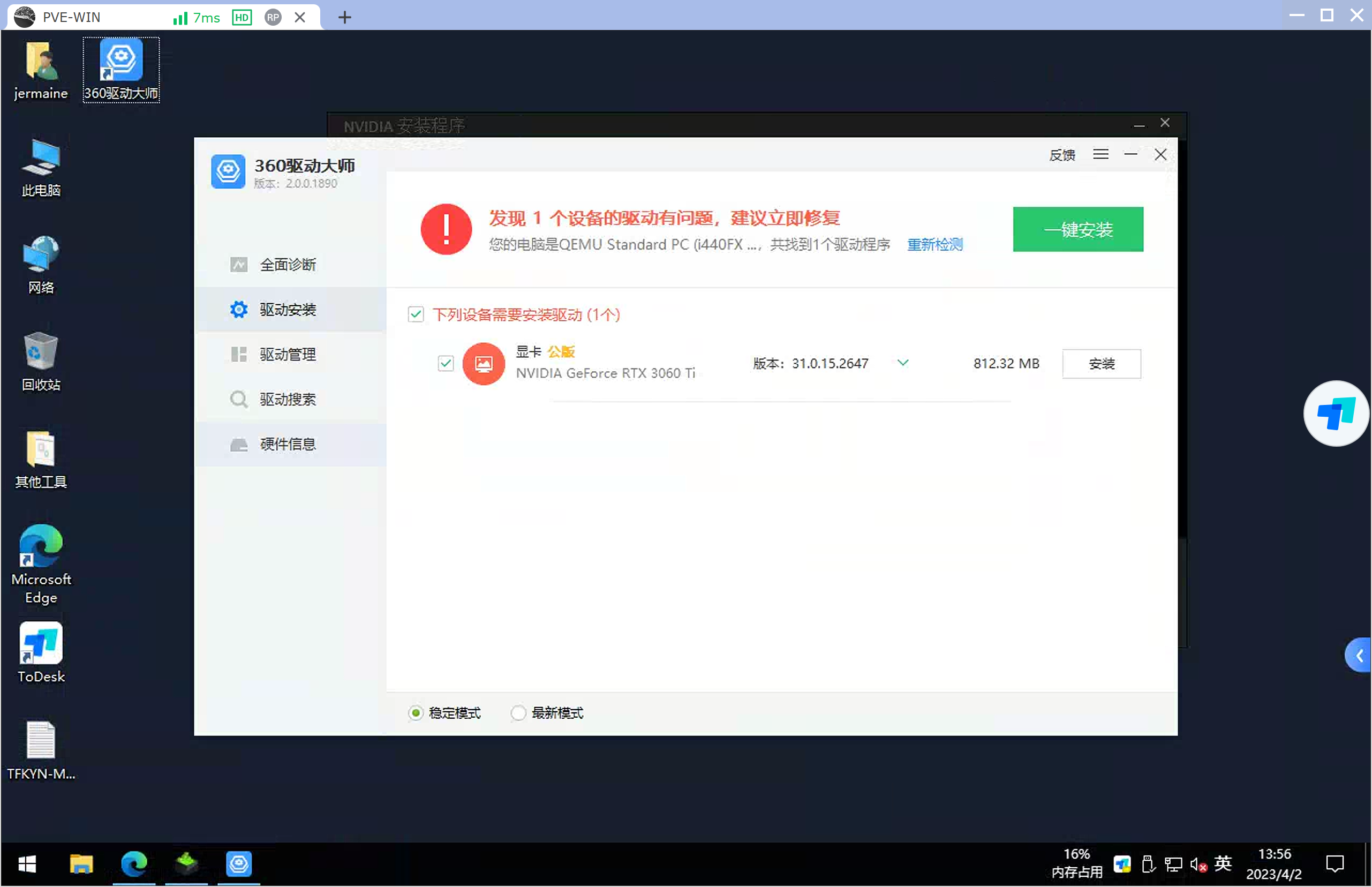1372x887 pixels.
Task: Open Edge from the taskbar
Action: coord(134,864)
